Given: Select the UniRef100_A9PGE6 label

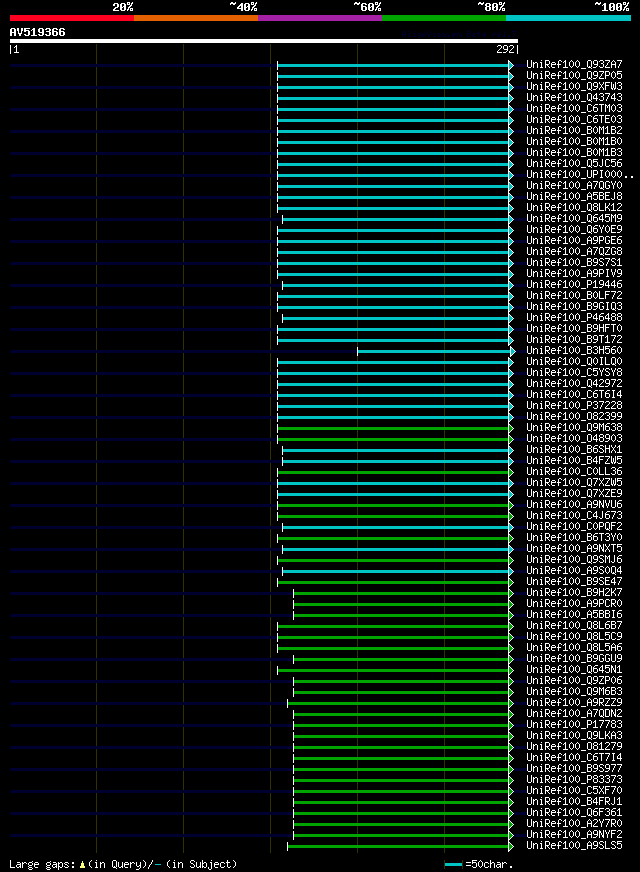Looking at the screenshot, I should pos(574,241).
